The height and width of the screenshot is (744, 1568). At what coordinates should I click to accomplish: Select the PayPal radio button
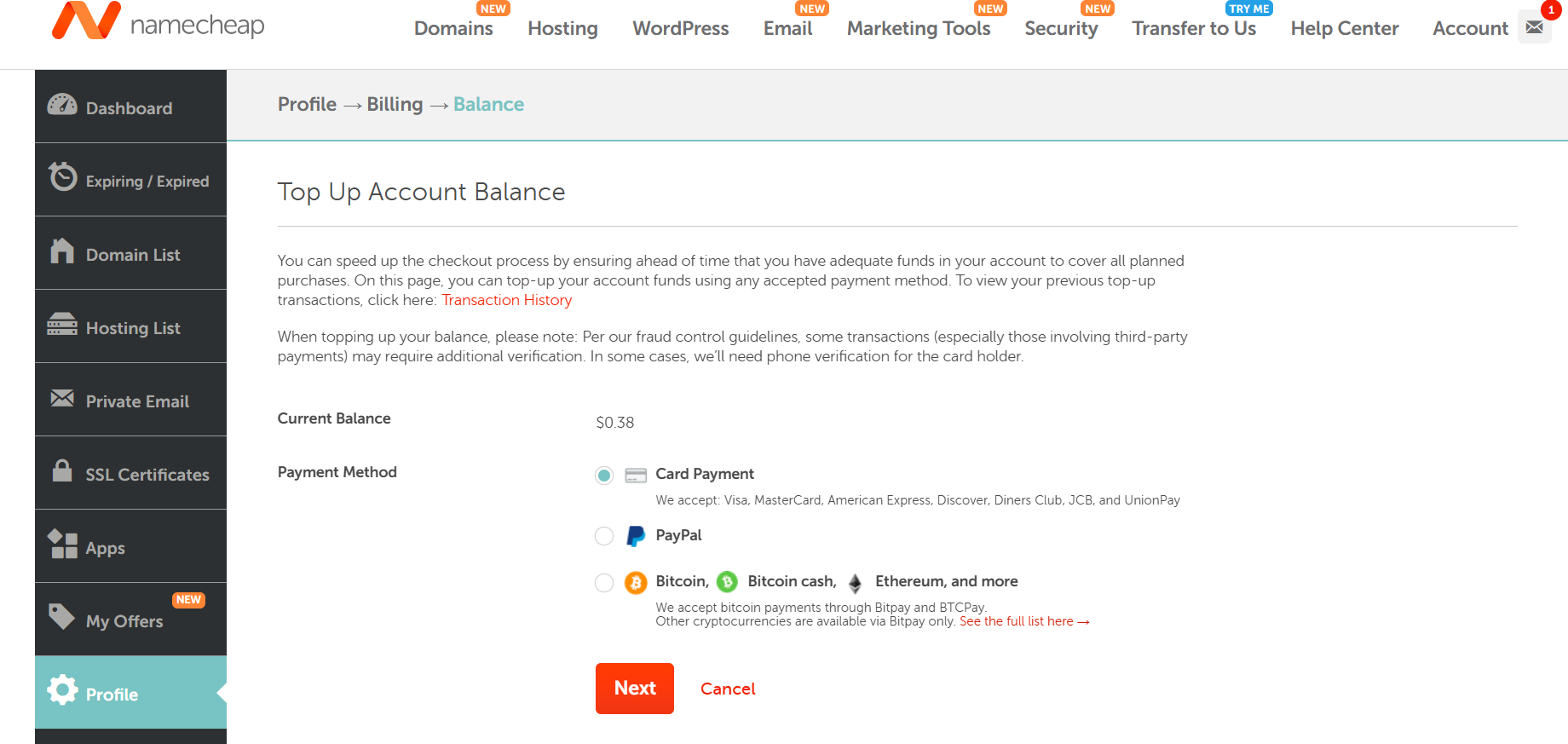604,536
